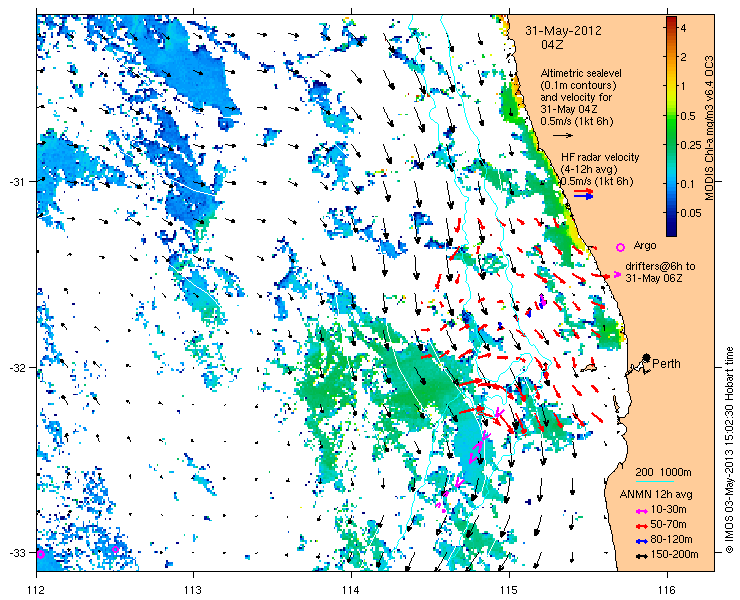Click the "Perth" city label
This screenshot has height=600, width=740.
click(666, 364)
